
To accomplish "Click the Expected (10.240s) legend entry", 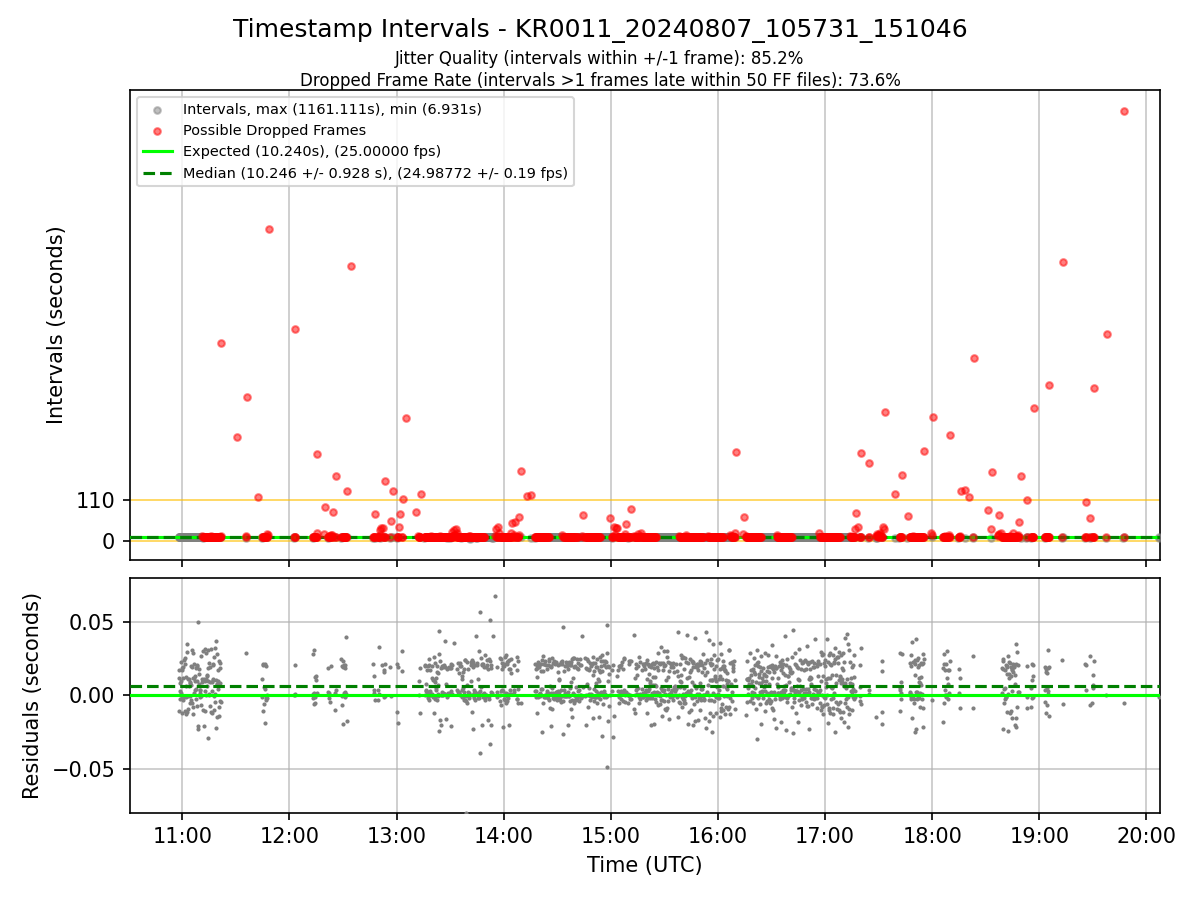I will 312,151.
